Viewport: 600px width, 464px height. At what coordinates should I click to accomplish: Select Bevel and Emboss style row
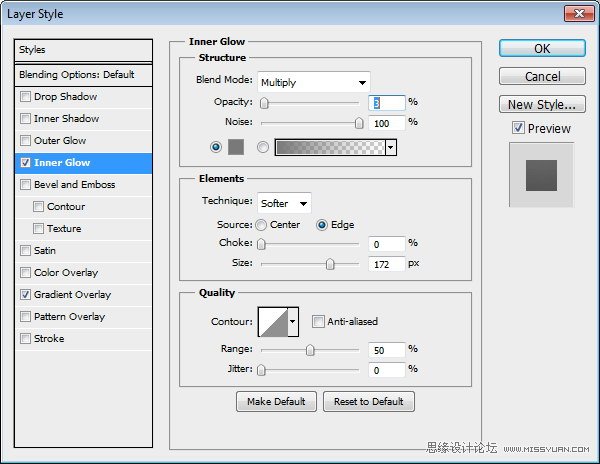coord(83,185)
